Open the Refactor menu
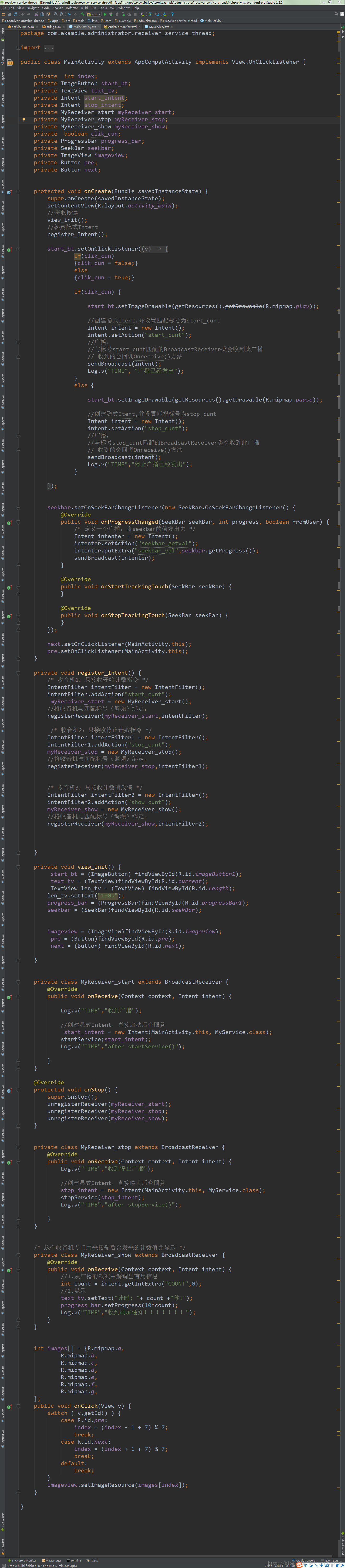345x1568 pixels. 72,8
